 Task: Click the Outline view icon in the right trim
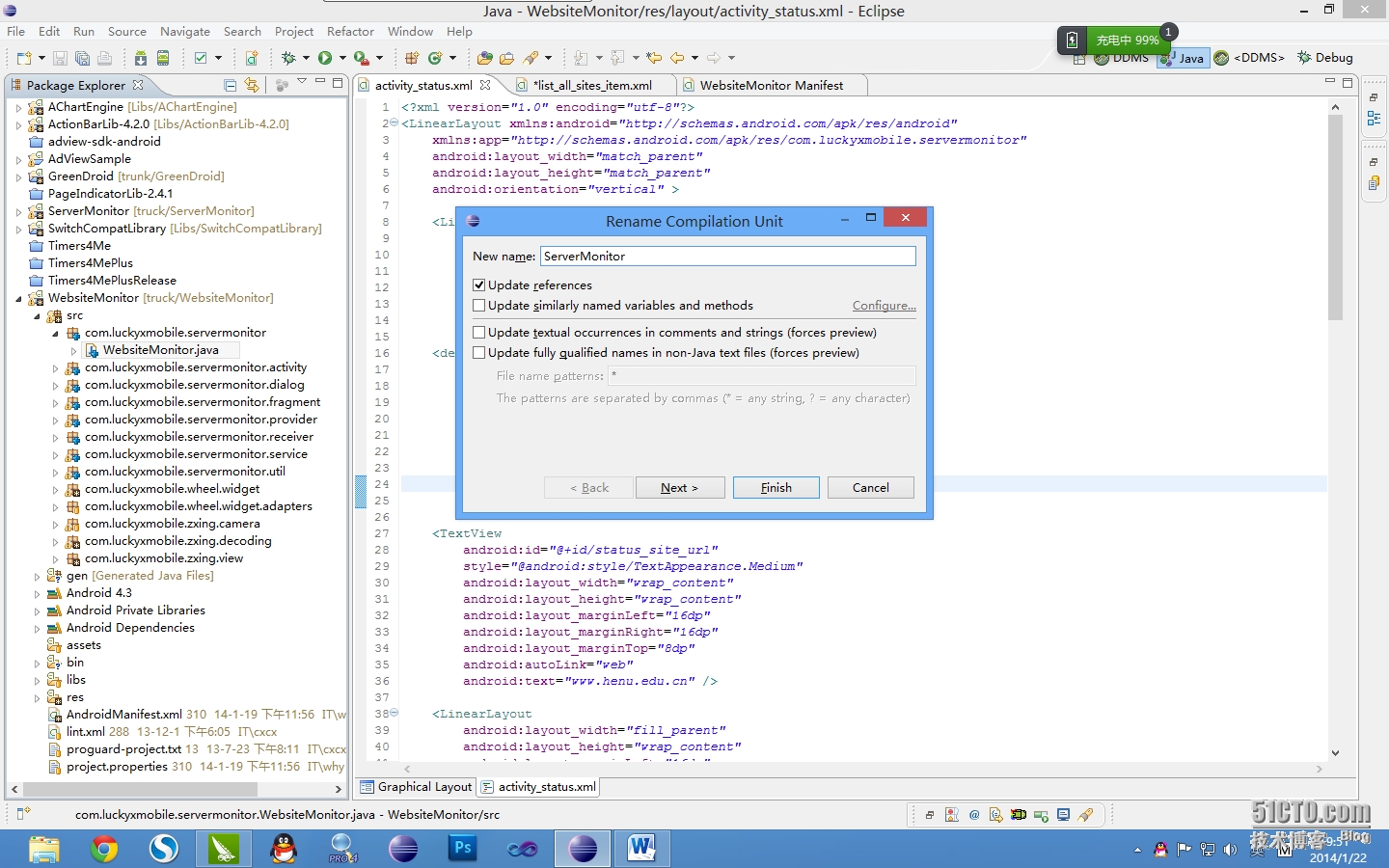tap(1374, 118)
